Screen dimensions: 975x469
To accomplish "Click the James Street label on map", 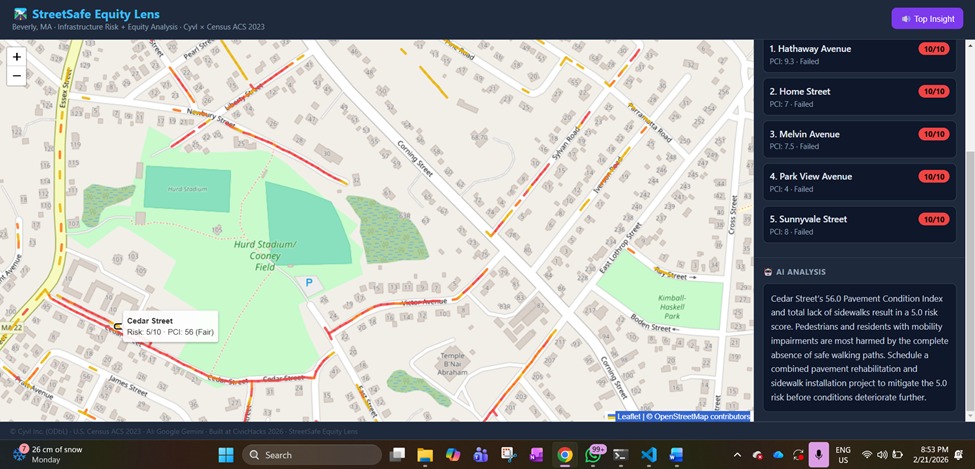I will pyautogui.click(x=127, y=384).
